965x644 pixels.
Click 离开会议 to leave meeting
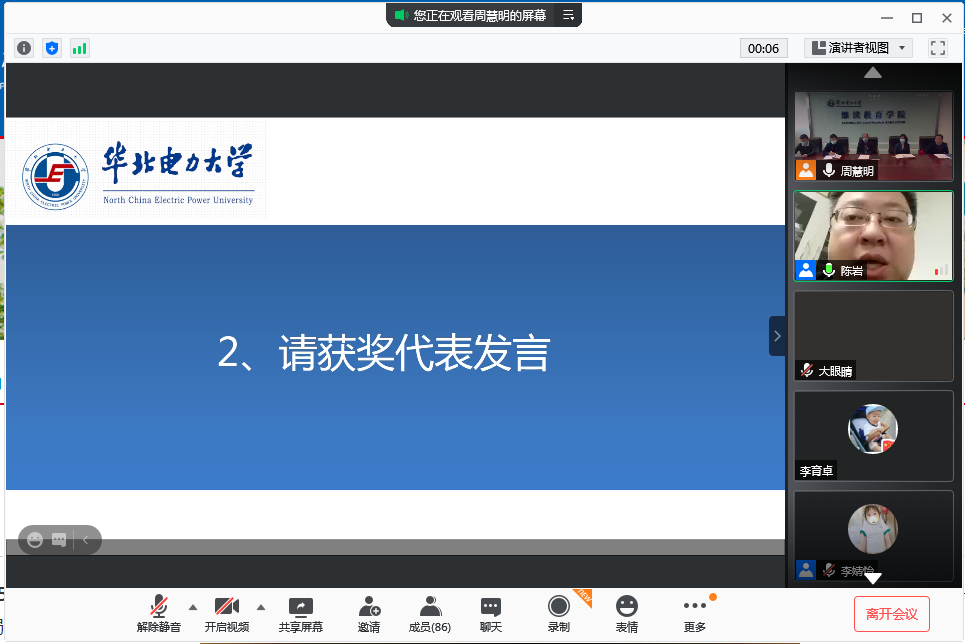point(891,614)
